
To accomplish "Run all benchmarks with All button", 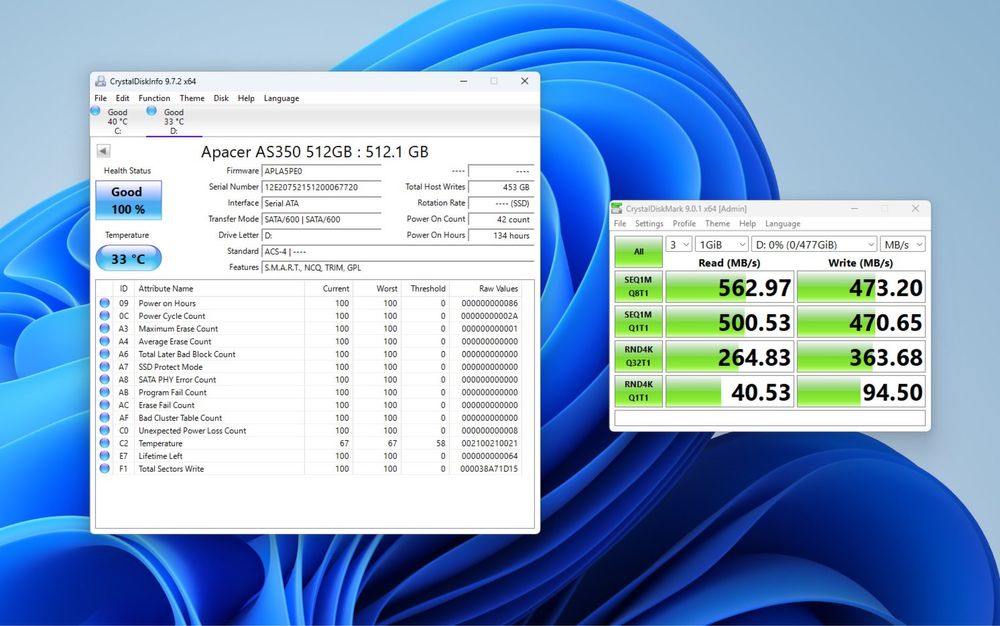I will [x=638, y=252].
